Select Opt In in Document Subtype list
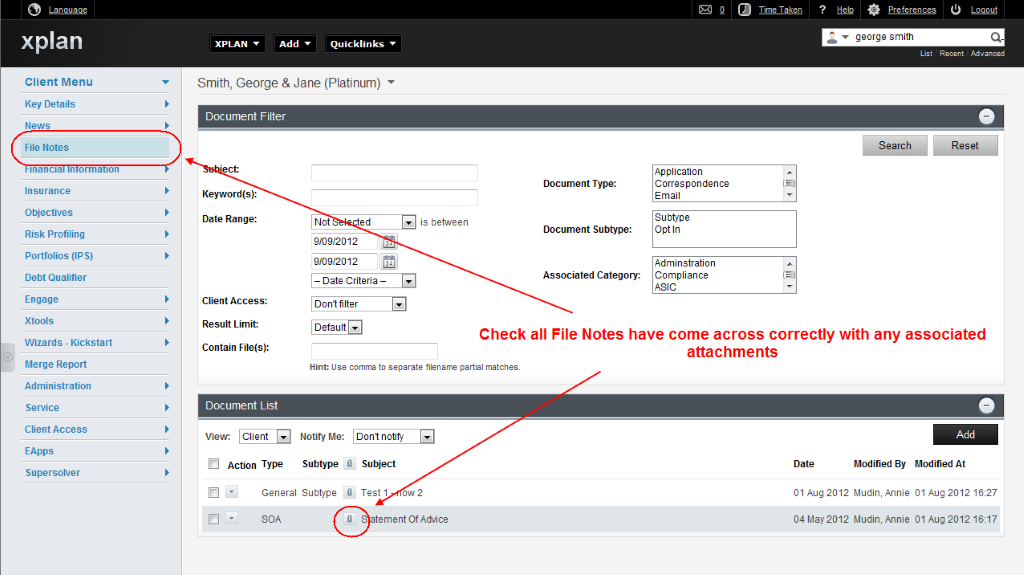The height and width of the screenshot is (575, 1024). click(667, 229)
